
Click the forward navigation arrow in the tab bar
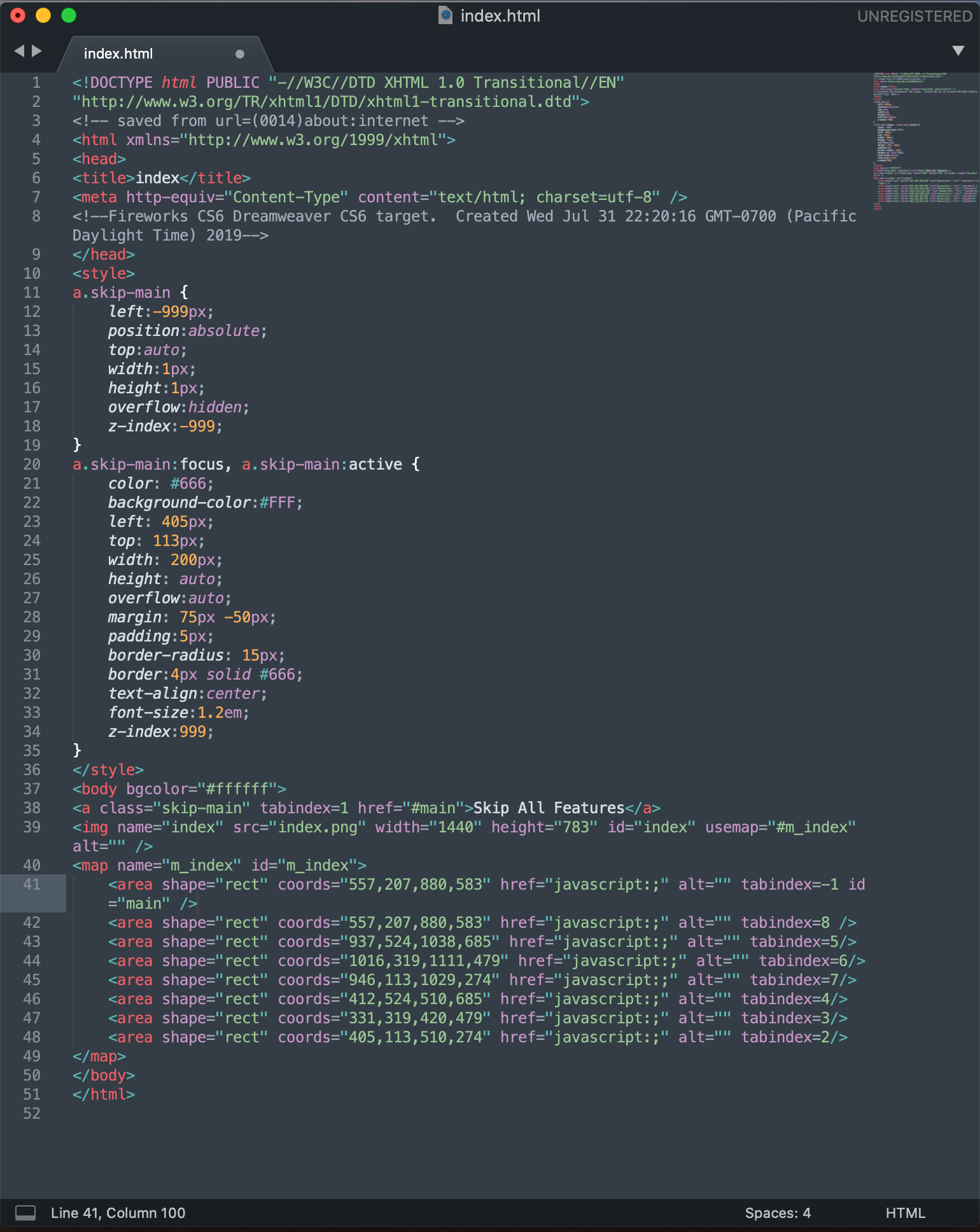point(37,51)
